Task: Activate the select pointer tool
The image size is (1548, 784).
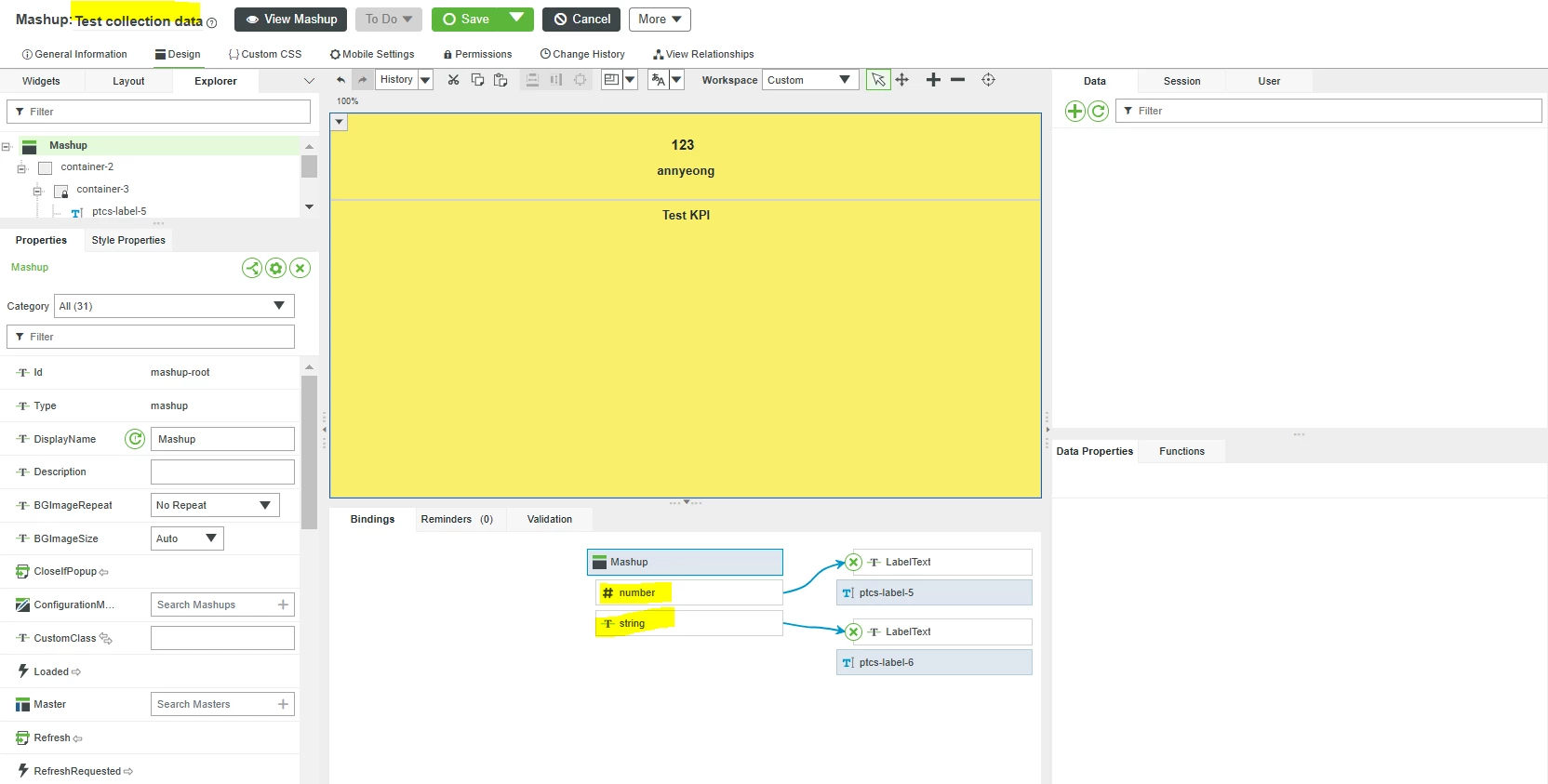Action: click(878, 80)
